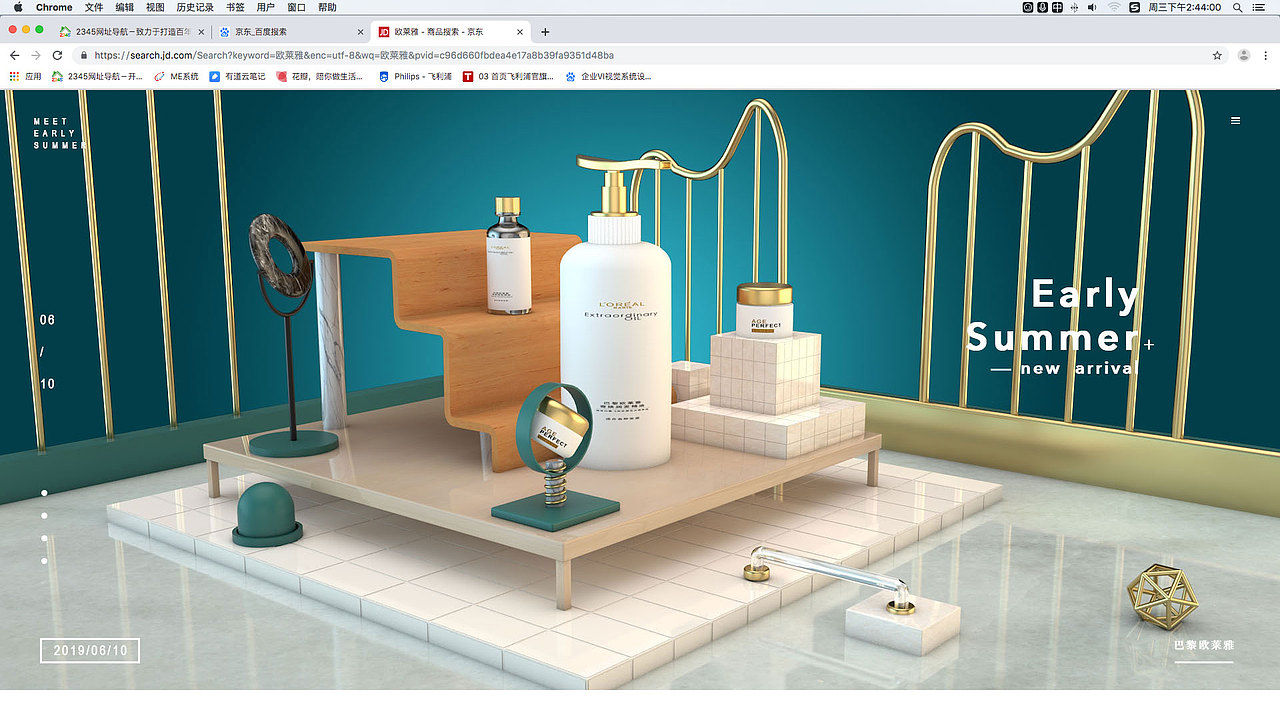Open the 03 首页飞利浦官旗 bookmark
Viewport: 1280px width, 720px height.
(x=509, y=76)
